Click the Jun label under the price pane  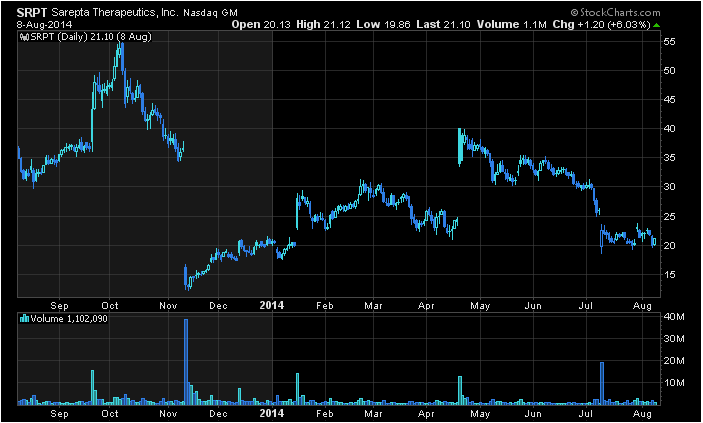[x=533, y=306]
